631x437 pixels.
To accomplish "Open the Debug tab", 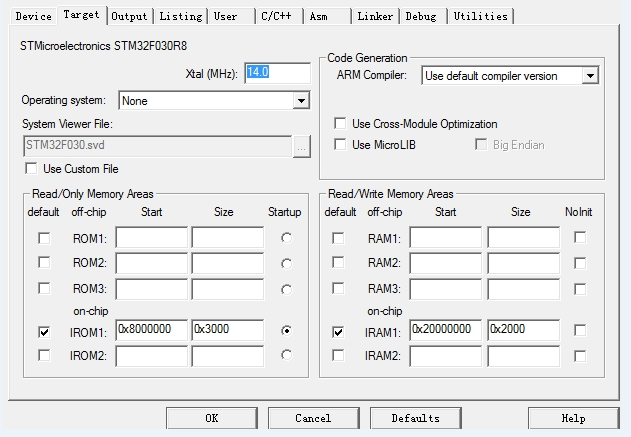I will coord(423,16).
